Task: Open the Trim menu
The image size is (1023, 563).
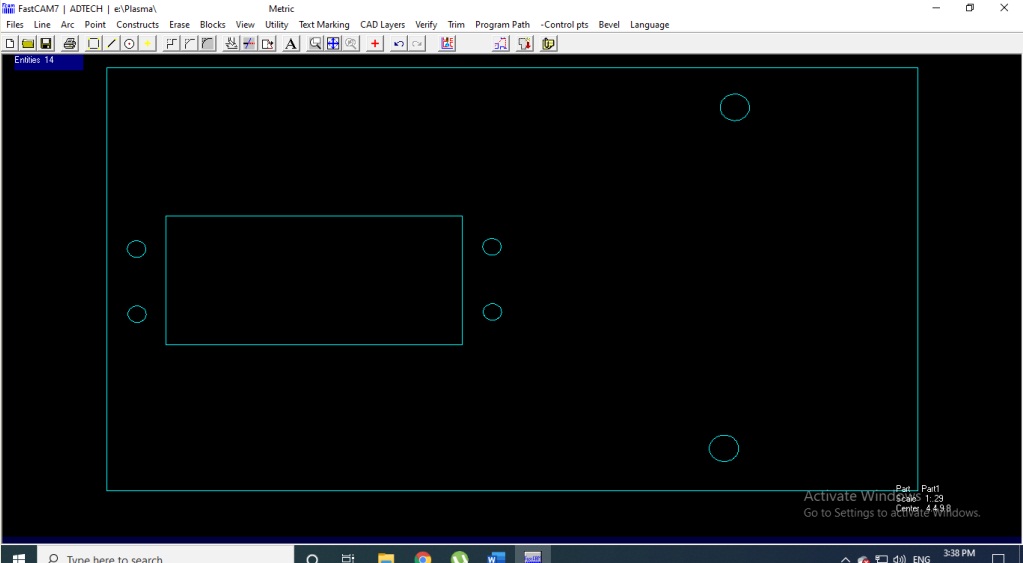Action: tap(455, 25)
